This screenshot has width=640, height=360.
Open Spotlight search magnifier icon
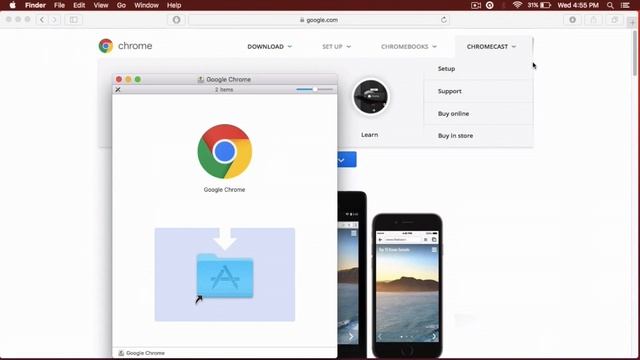610,5
